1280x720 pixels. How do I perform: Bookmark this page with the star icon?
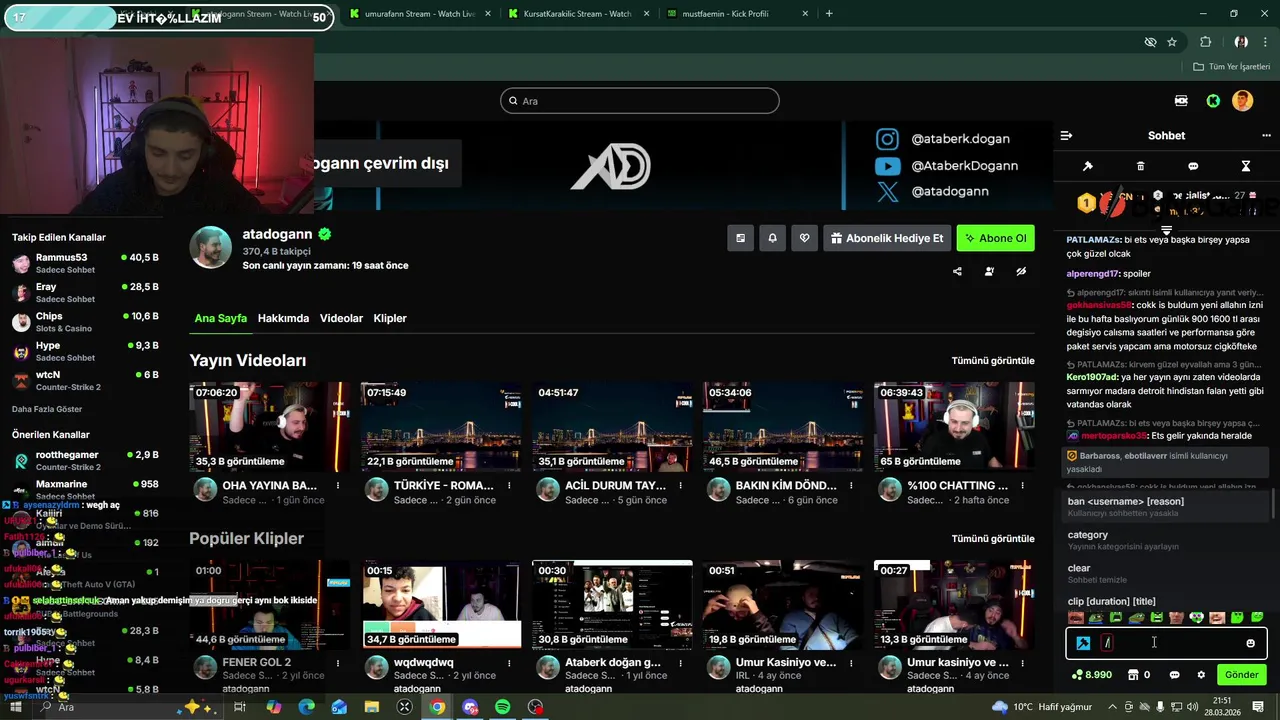pos(1172,42)
